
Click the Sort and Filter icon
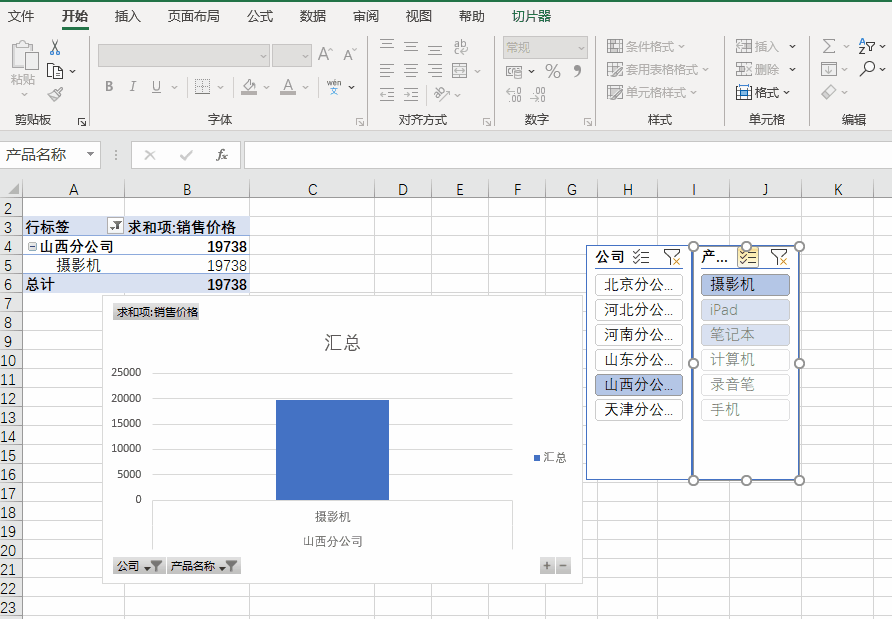click(866, 46)
